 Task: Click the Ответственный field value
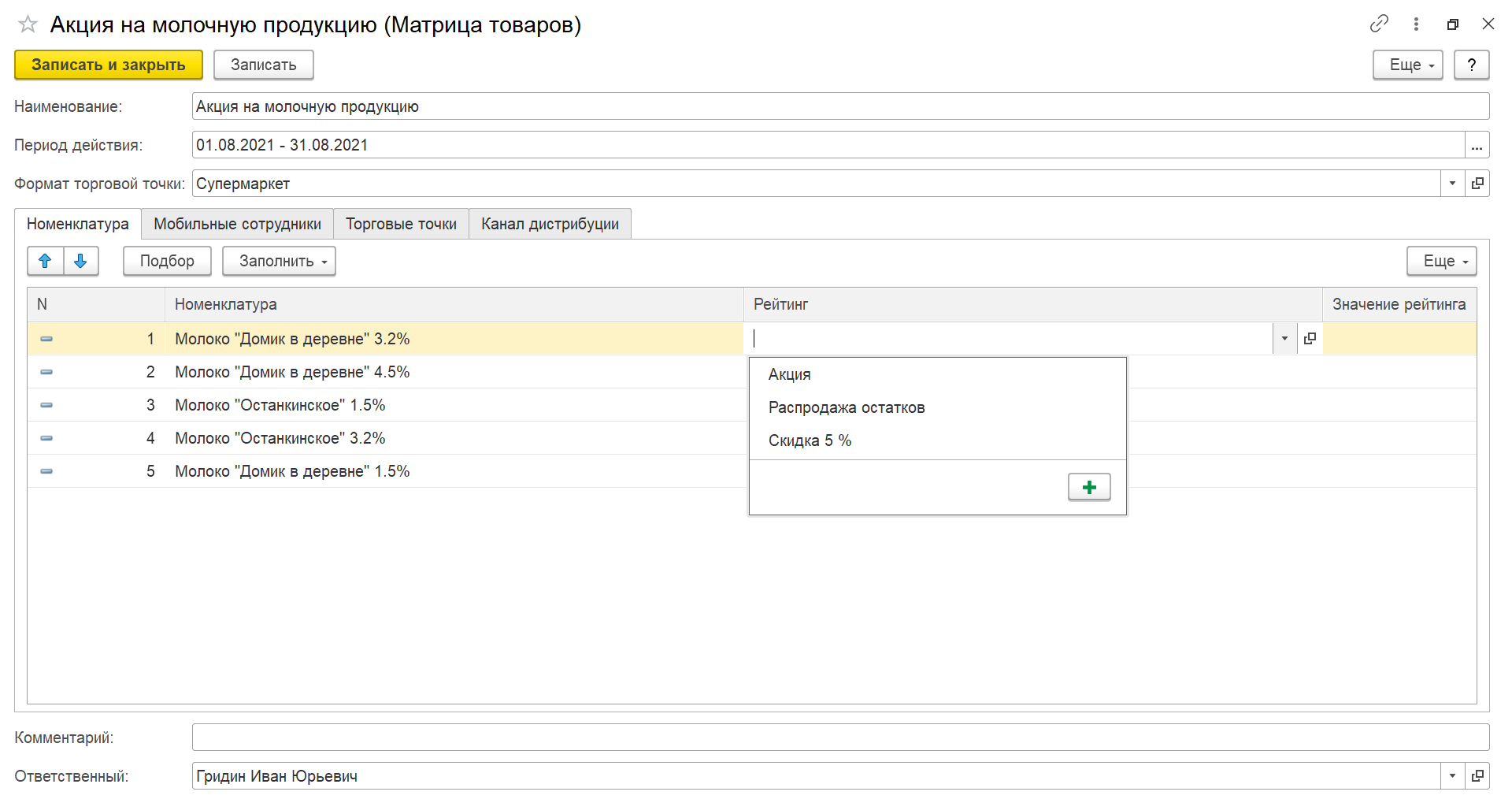(817, 776)
